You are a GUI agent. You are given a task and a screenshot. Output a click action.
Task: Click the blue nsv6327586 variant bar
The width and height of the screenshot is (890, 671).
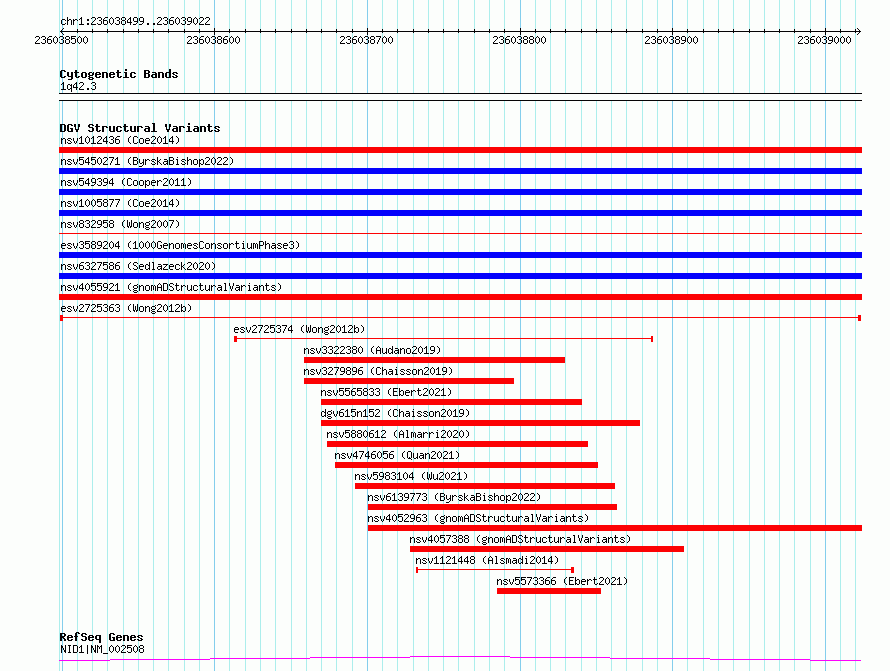(x=460, y=276)
